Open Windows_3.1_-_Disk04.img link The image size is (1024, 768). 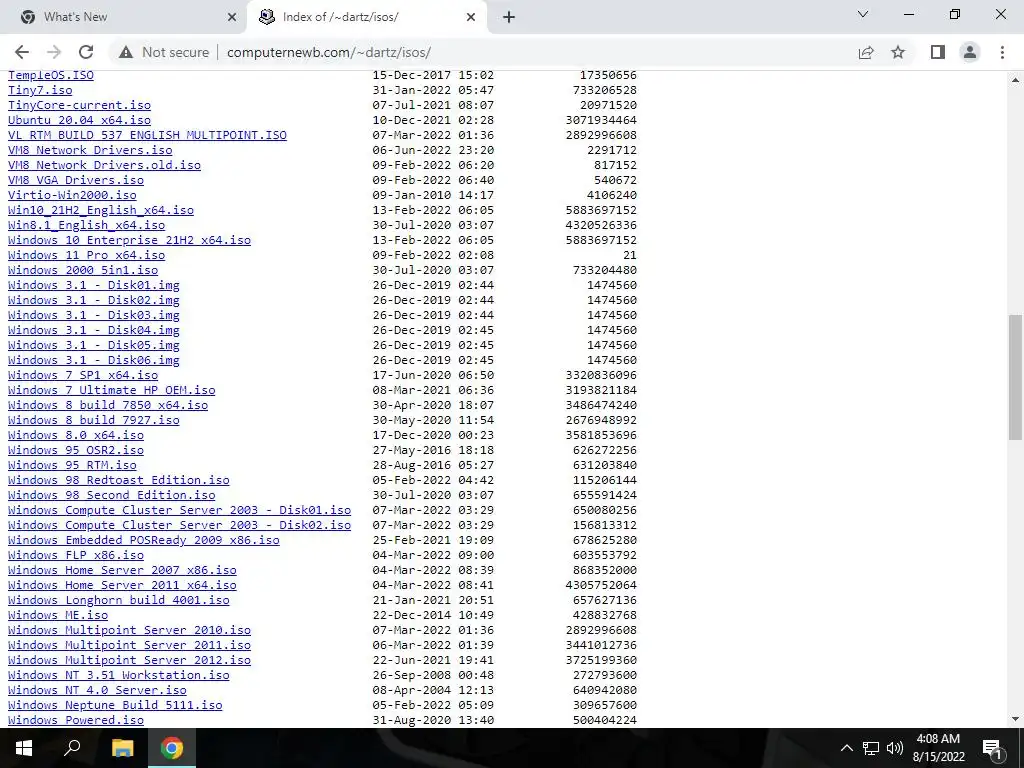(93, 330)
